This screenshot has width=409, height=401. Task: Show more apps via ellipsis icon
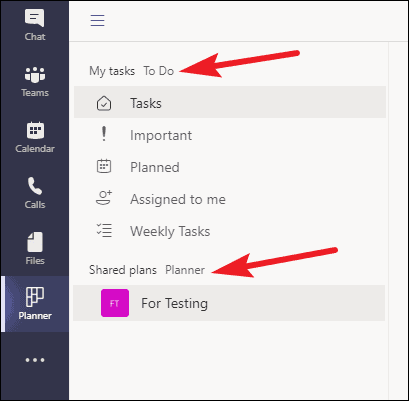[35, 360]
